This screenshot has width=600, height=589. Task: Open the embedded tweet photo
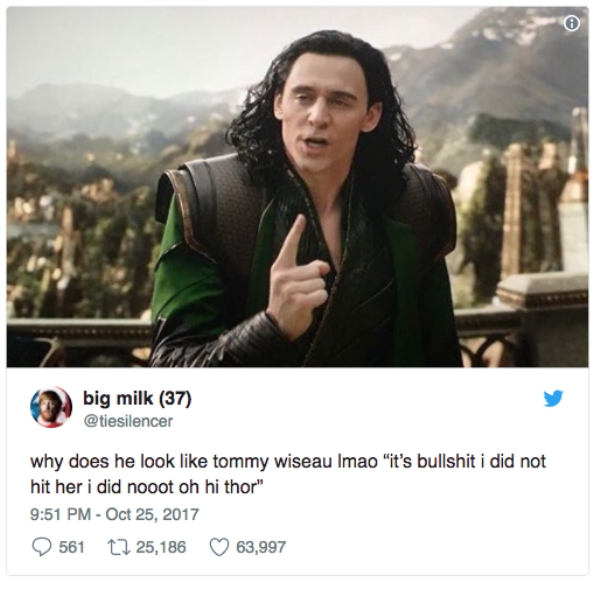click(x=297, y=186)
